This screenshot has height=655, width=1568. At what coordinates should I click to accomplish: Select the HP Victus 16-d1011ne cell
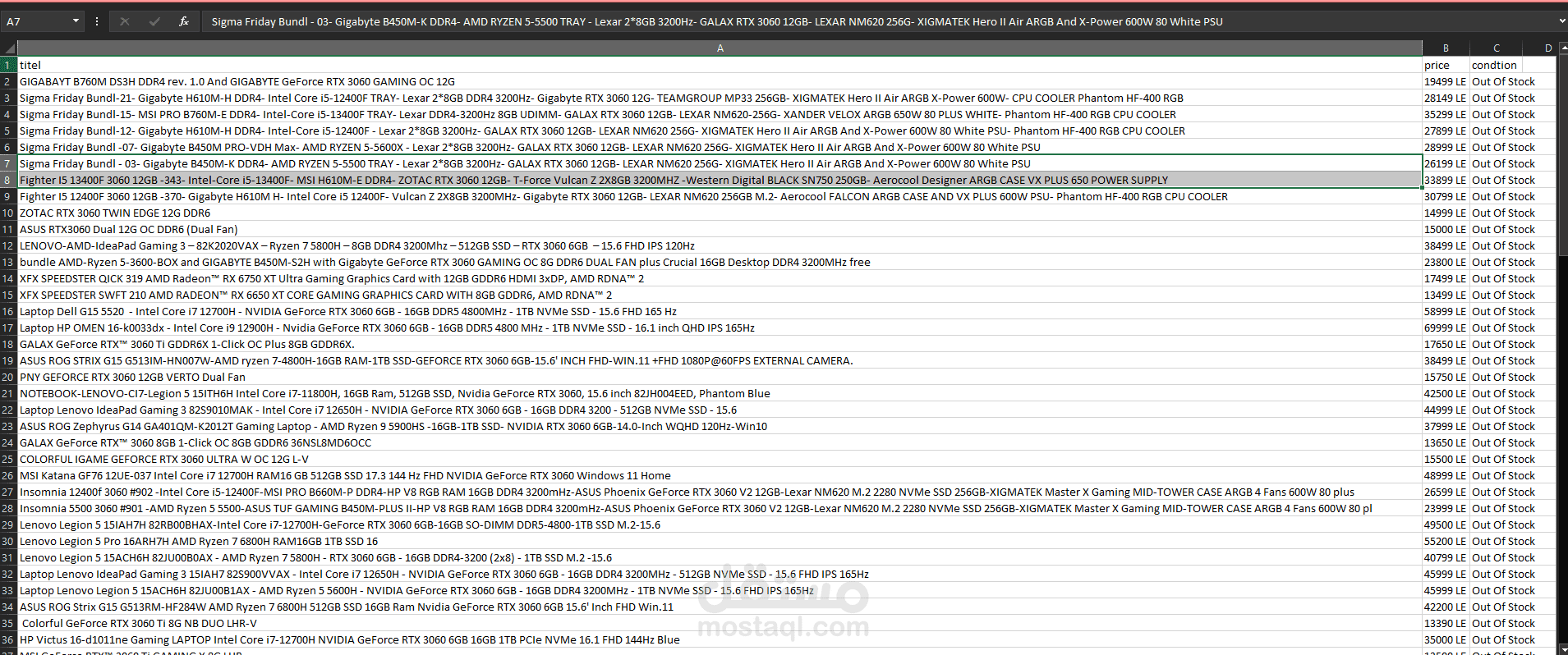tap(720, 639)
